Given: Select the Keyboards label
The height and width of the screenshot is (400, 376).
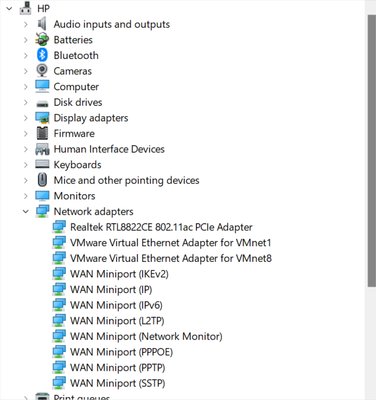Looking at the screenshot, I should tap(77, 165).
